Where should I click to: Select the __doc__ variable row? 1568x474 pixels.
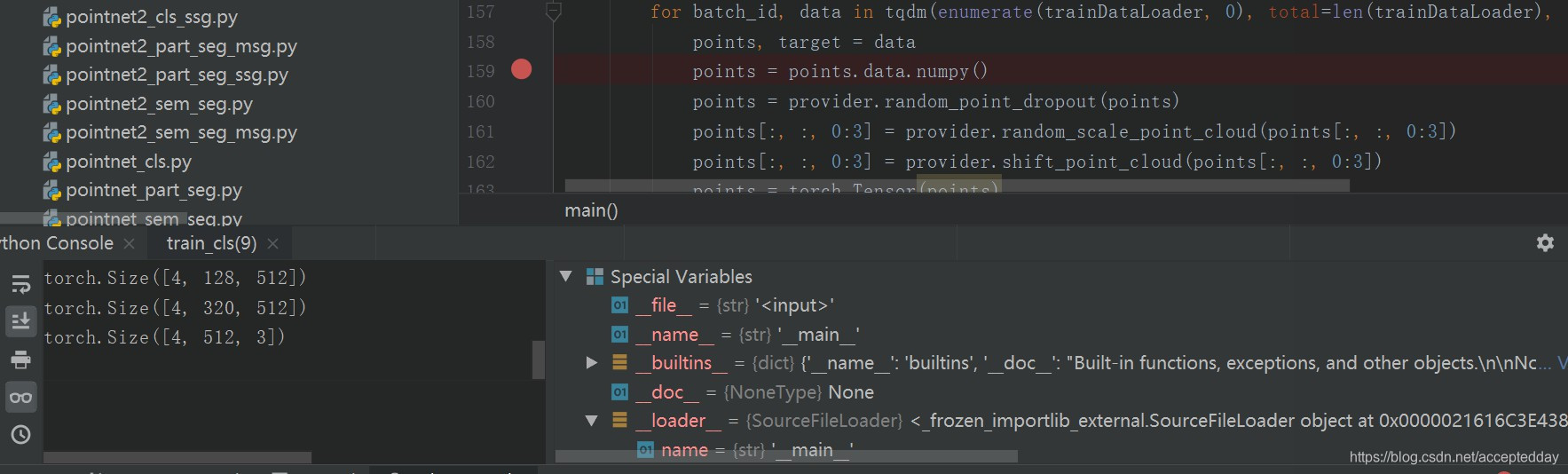tap(743, 392)
